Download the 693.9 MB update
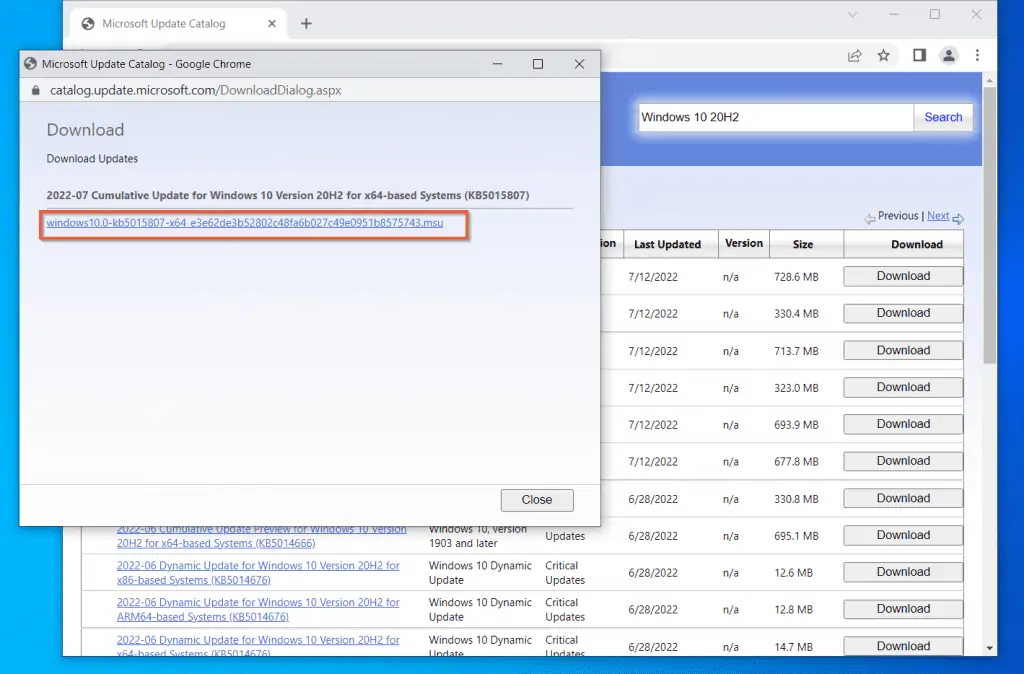1024x674 pixels. point(903,424)
